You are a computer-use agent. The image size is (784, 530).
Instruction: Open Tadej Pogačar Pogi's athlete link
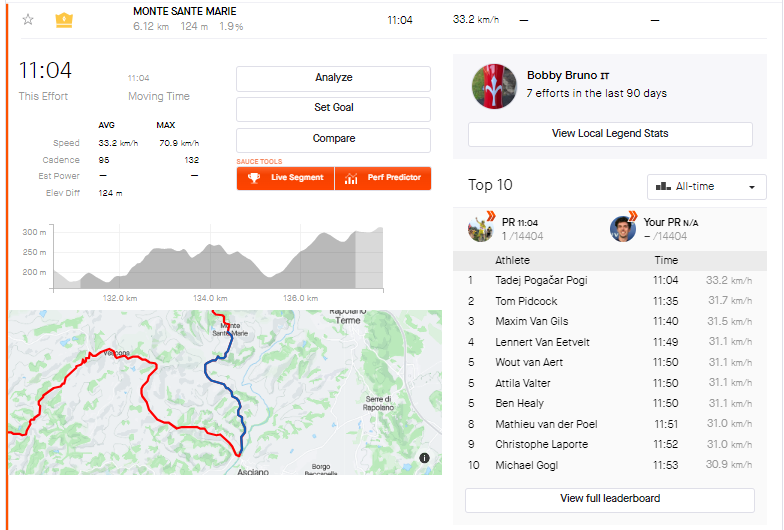tap(541, 280)
